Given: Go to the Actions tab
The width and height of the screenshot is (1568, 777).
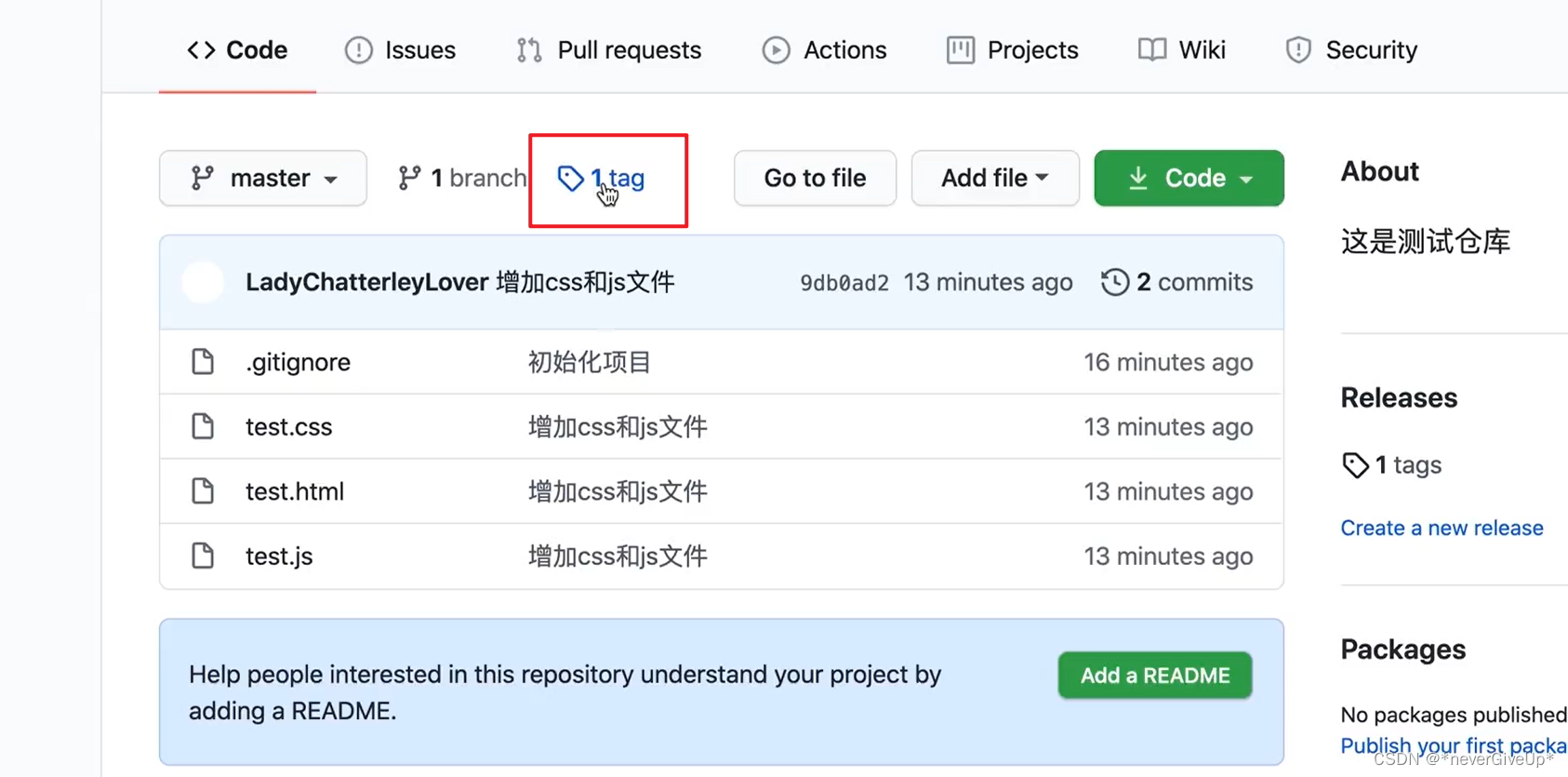Looking at the screenshot, I should (824, 49).
